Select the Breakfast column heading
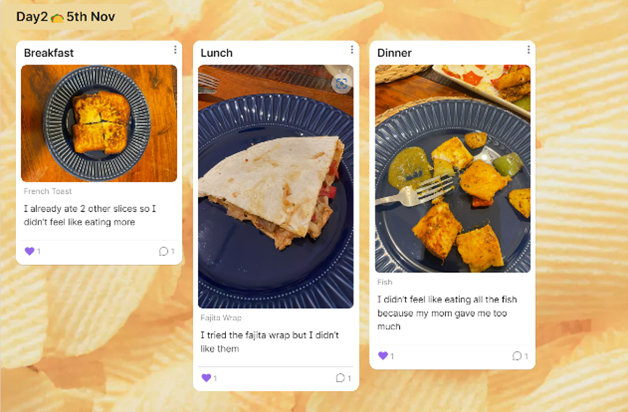 49,53
